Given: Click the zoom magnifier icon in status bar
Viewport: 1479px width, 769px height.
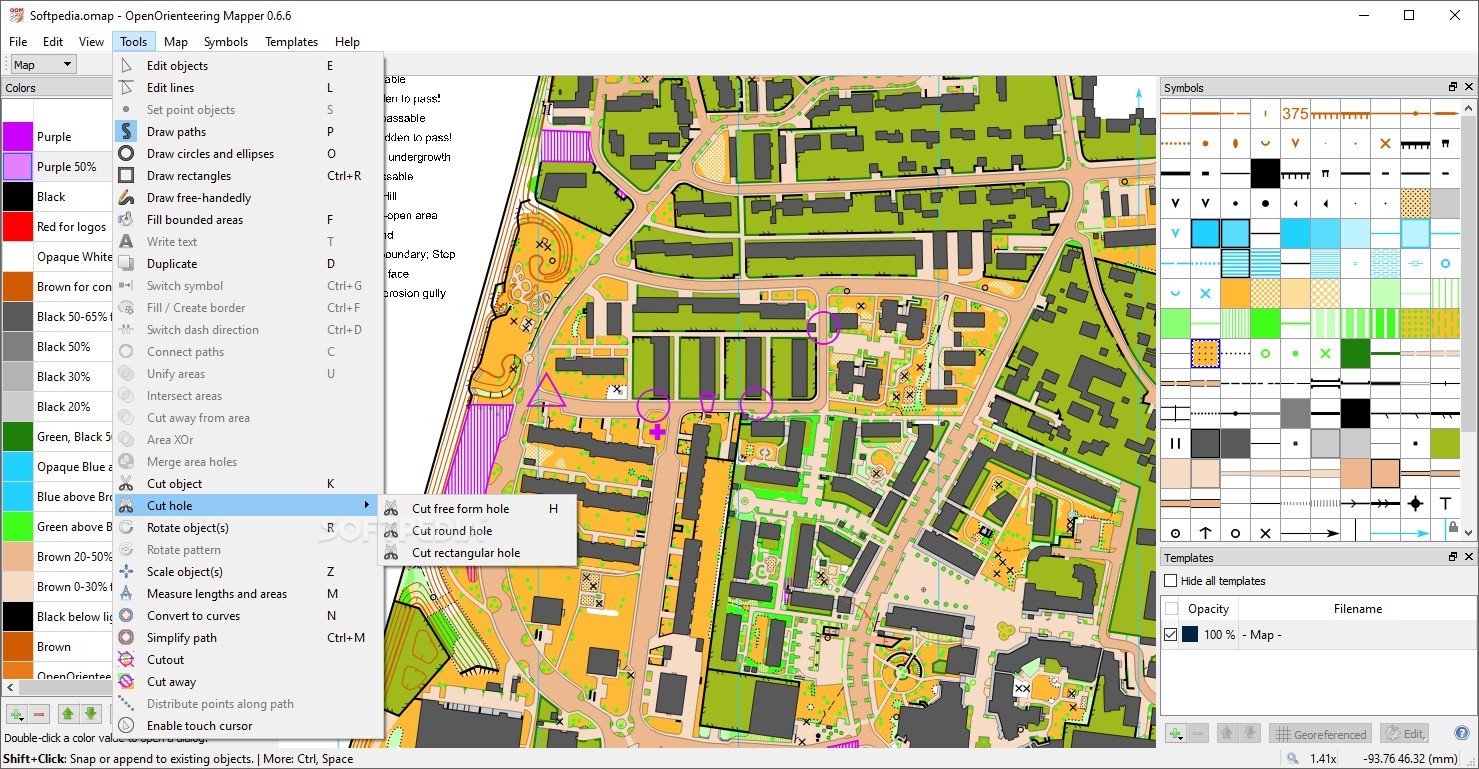Looking at the screenshot, I should click(x=1293, y=759).
